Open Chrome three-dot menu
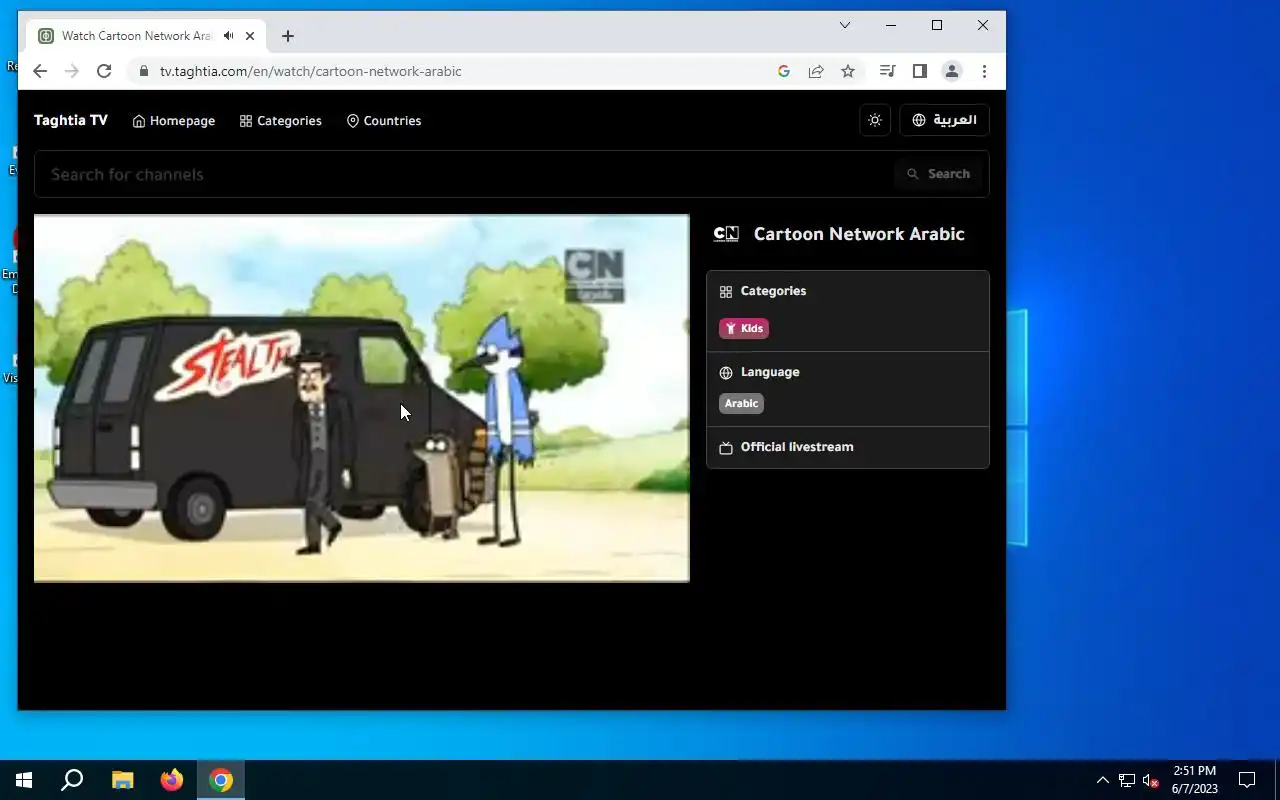This screenshot has height=800, width=1280. tap(984, 71)
